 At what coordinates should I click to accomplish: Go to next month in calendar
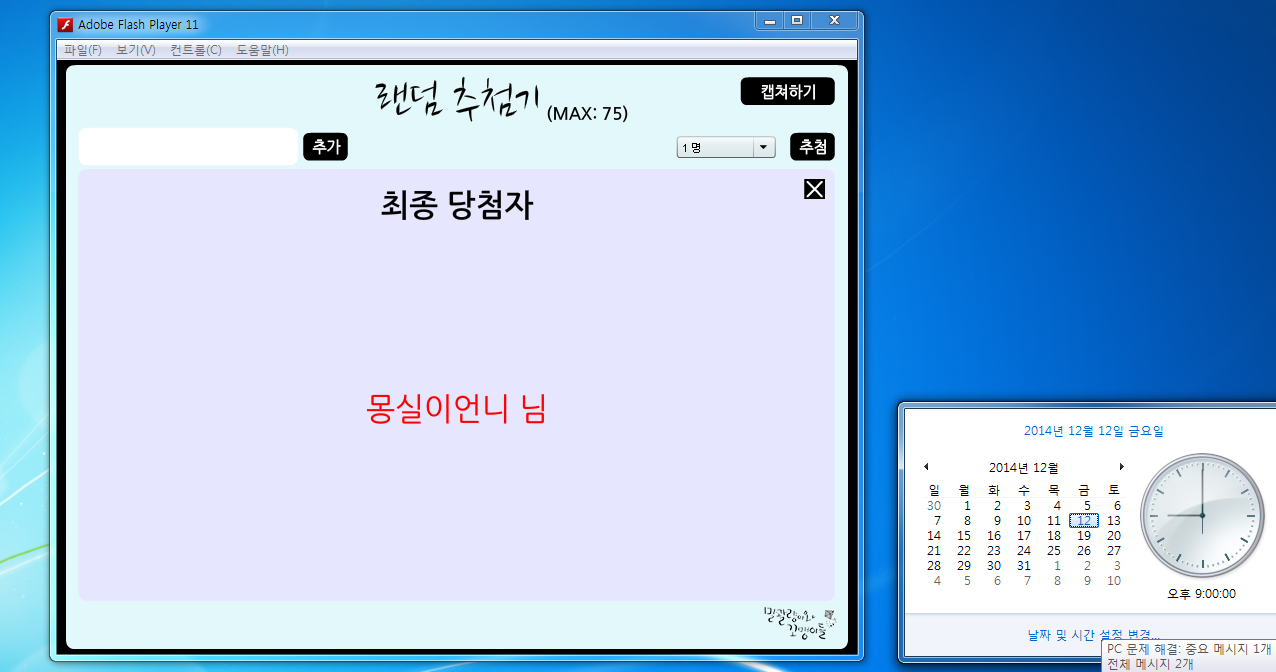click(x=1121, y=467)
